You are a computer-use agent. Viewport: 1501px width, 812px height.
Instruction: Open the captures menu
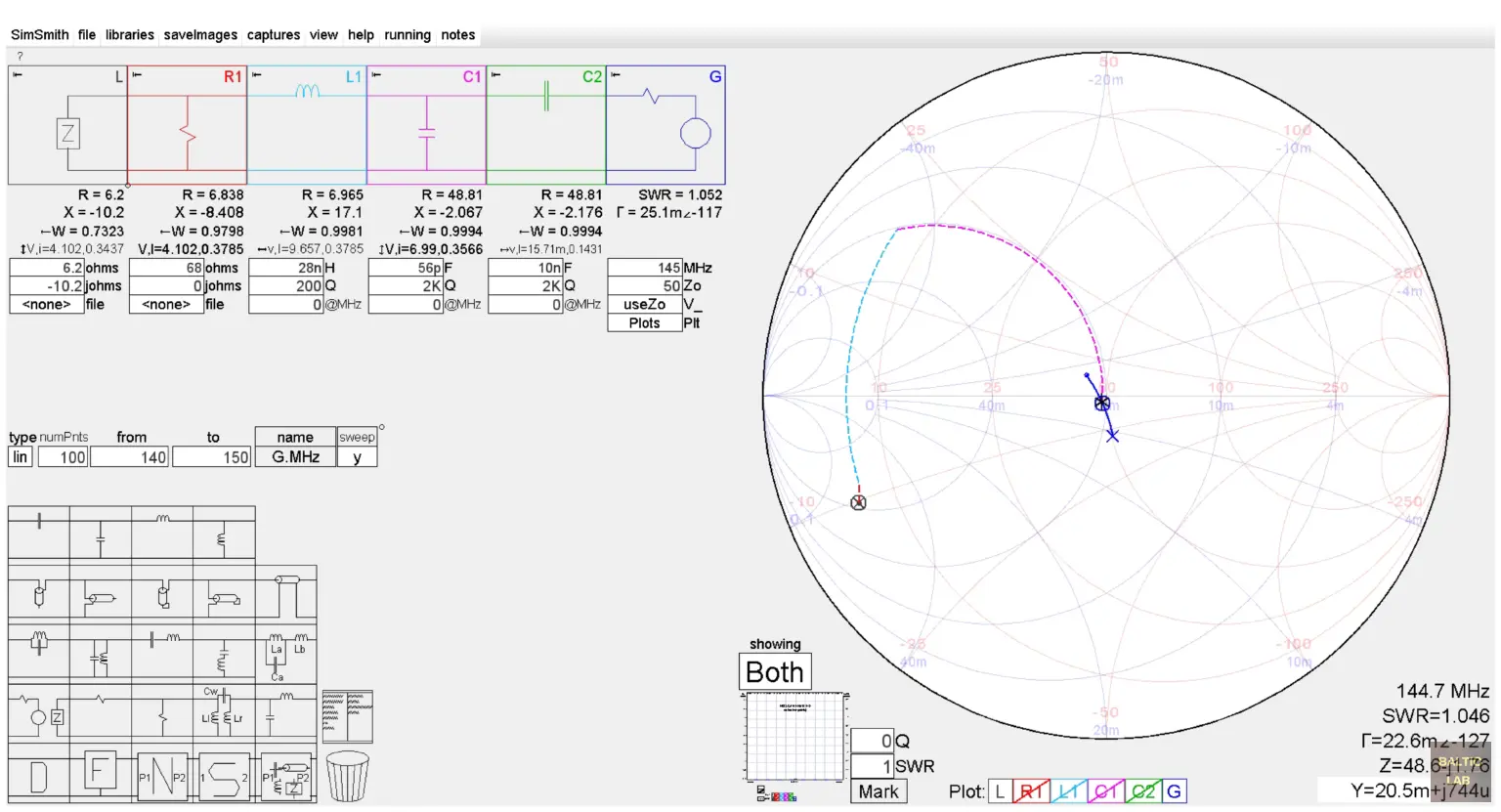pyautogui.click(x=273, y=34)
